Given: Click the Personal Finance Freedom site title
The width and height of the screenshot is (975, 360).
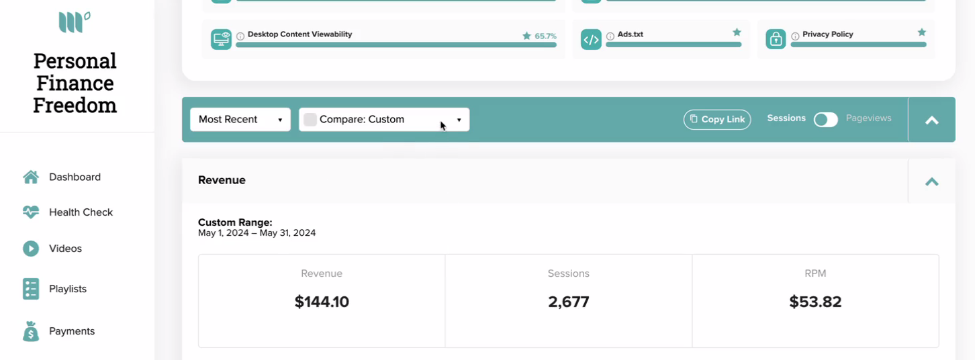Looking at the screenshot, I should [x=75, y=83].
